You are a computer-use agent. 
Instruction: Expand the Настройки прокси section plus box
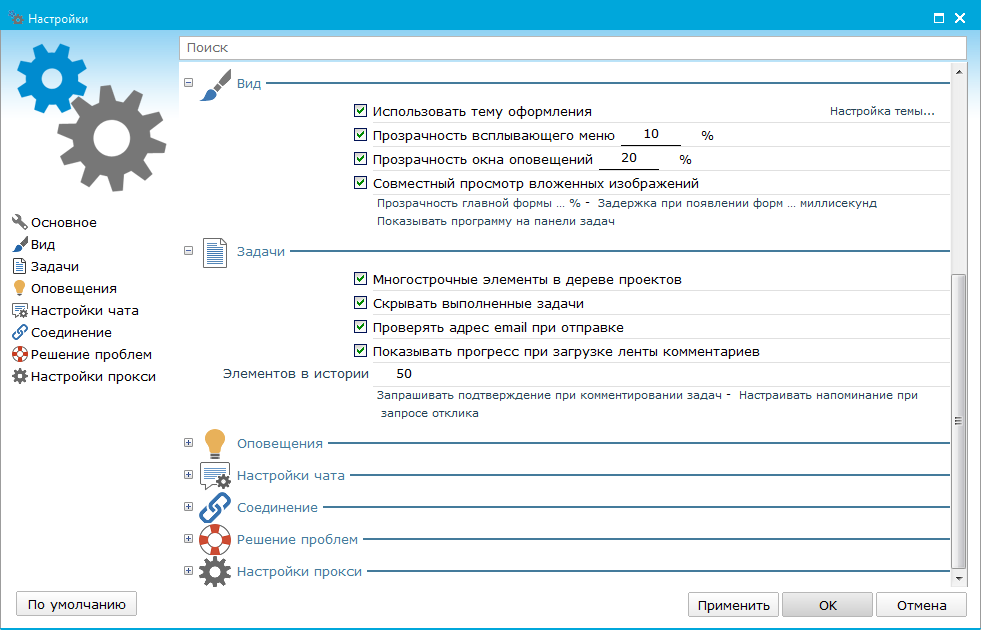[188, 570]
